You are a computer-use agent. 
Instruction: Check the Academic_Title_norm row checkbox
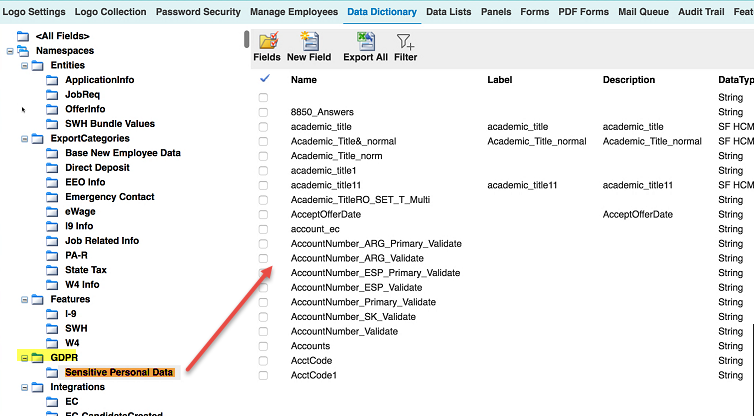(x=263, y=156)
